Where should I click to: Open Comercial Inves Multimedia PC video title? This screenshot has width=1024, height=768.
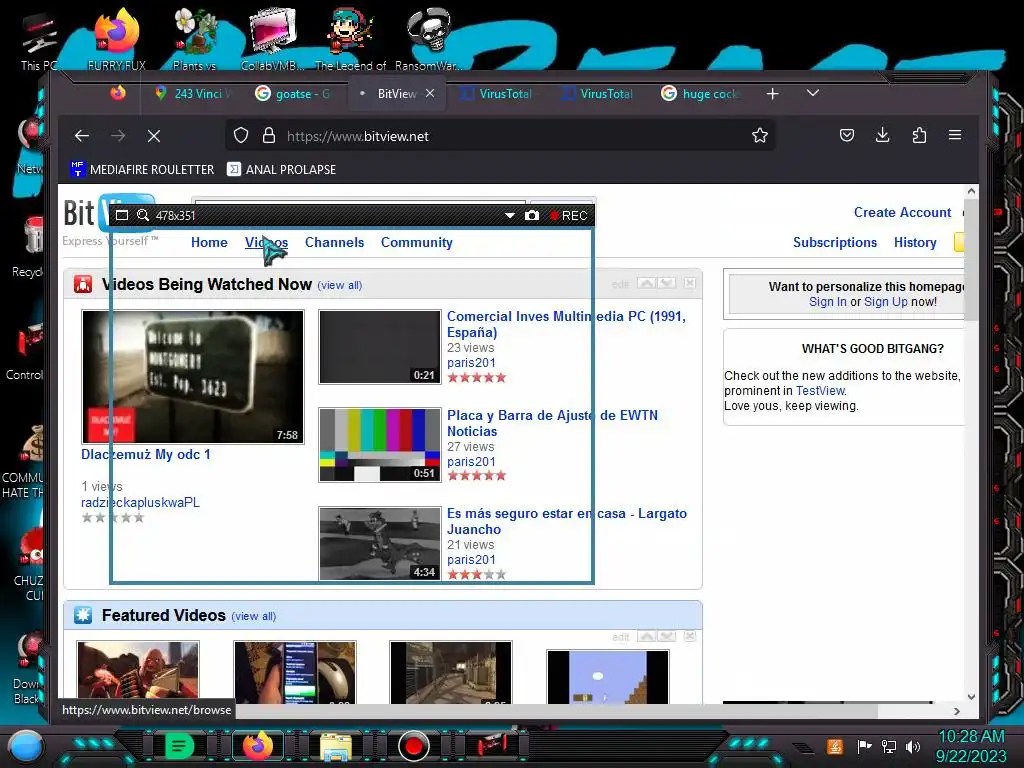tap(566, 324)
